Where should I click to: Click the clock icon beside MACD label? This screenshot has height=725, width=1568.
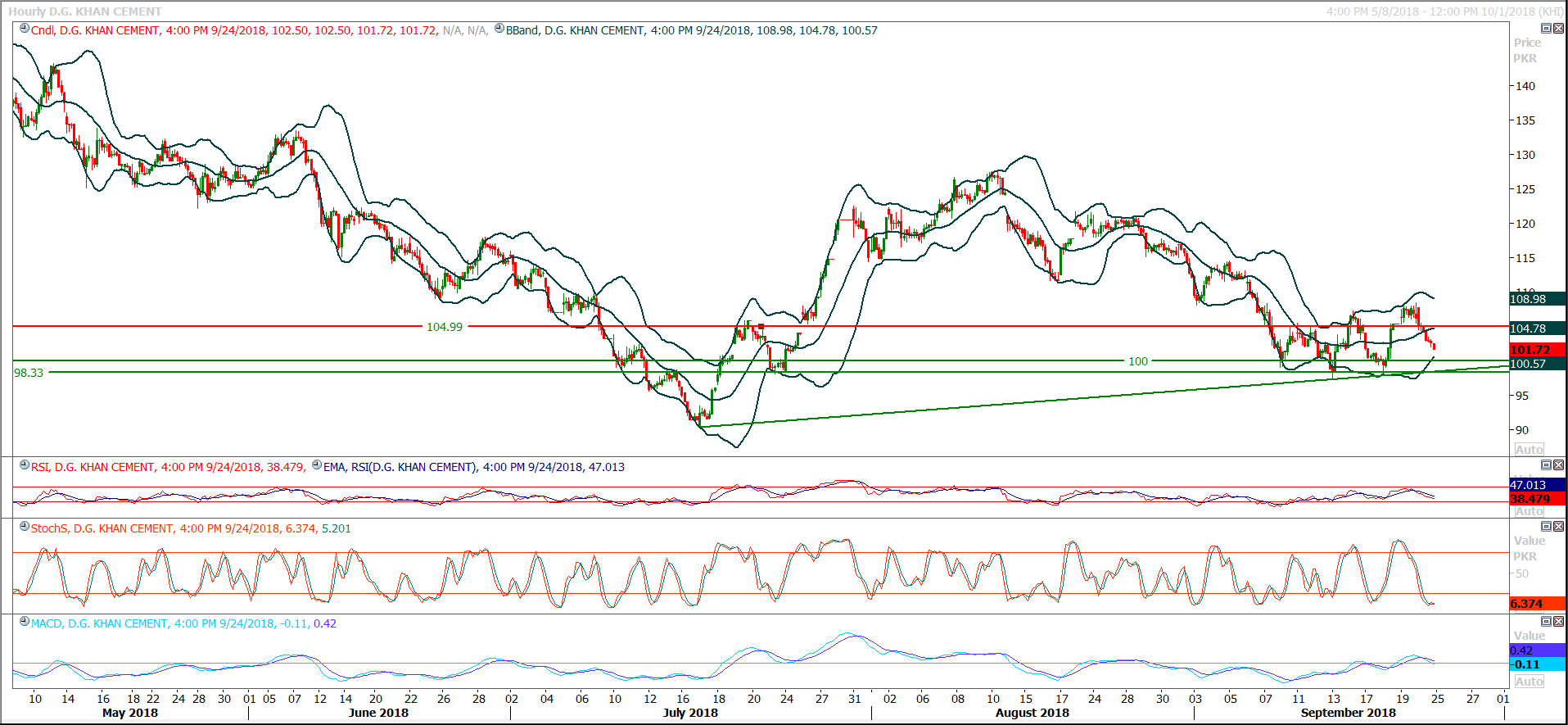tap(25, 622)
